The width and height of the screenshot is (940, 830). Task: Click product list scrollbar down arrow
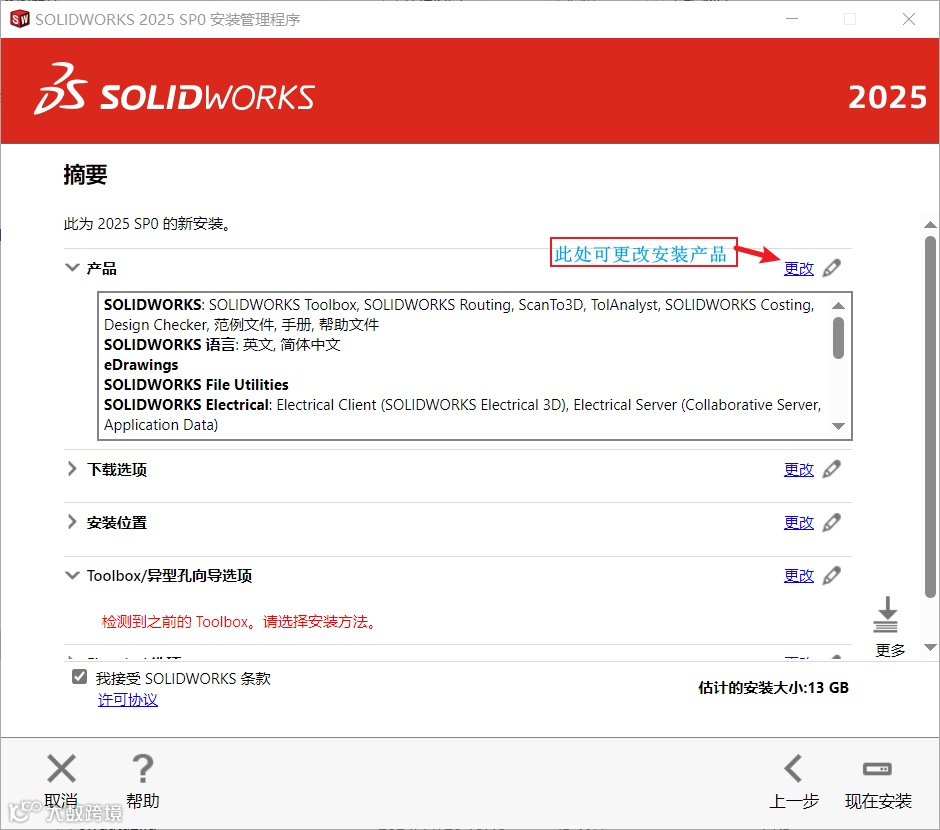pyautogui.click(x=839, y=426)
